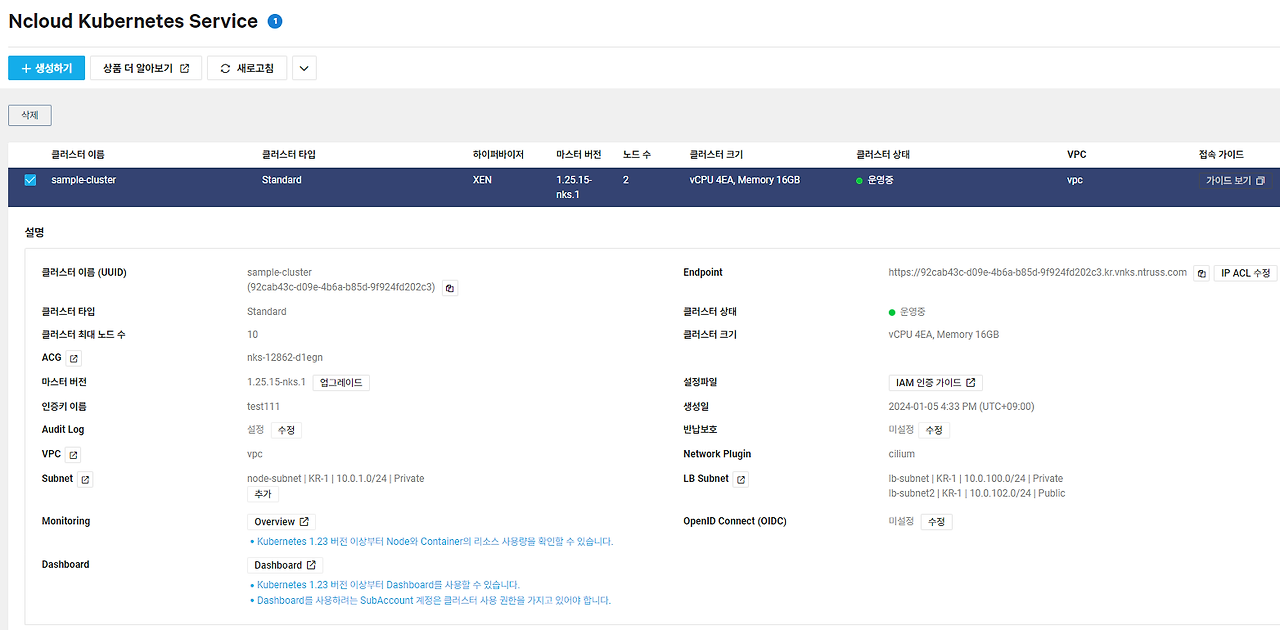Open the ACG external link icon
Viewport: 1280px width, 630px height.
click(x=74, y=358)
